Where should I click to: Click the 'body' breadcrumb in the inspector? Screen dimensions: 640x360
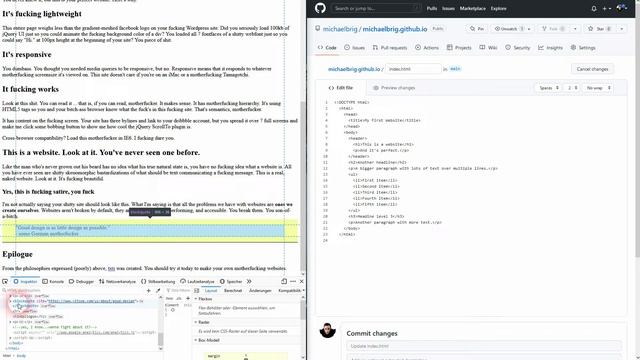21,356
